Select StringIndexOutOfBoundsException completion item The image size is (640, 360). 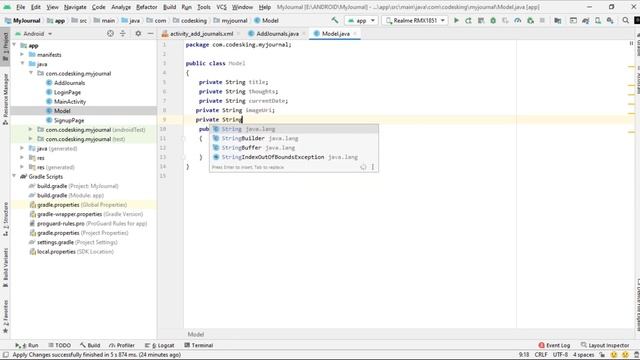(294, 157)
